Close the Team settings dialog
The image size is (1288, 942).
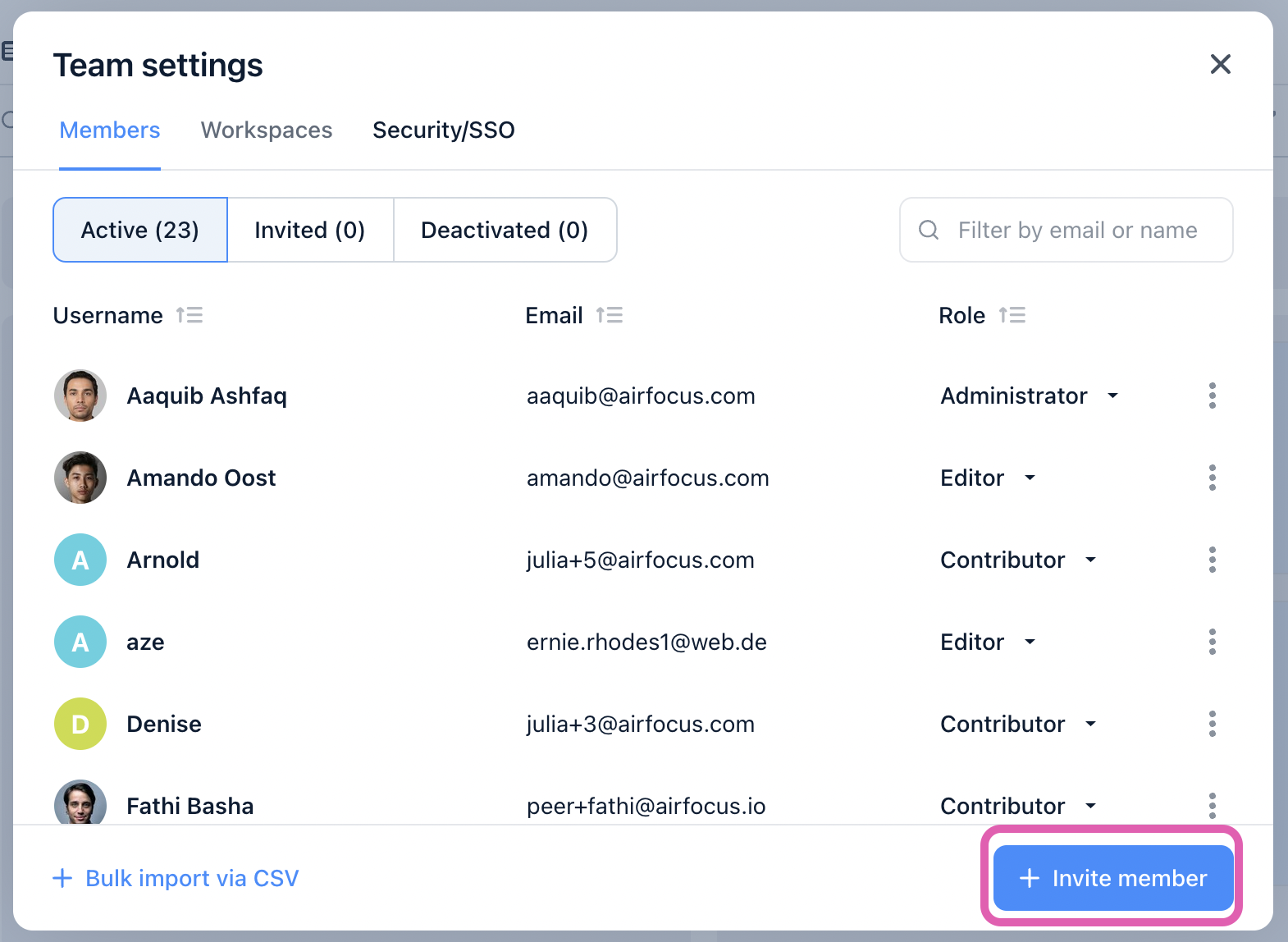[x=1220, y=64]
